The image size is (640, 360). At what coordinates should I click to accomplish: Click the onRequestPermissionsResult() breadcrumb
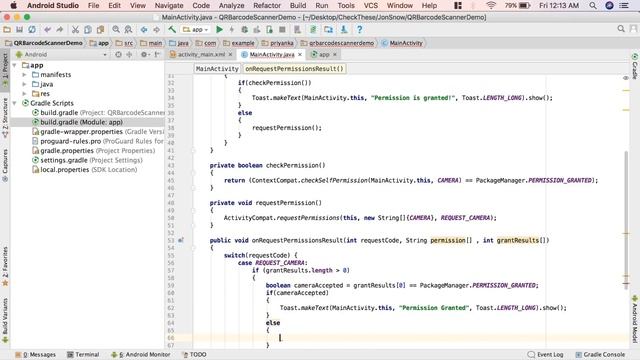[x=294, y=69]
